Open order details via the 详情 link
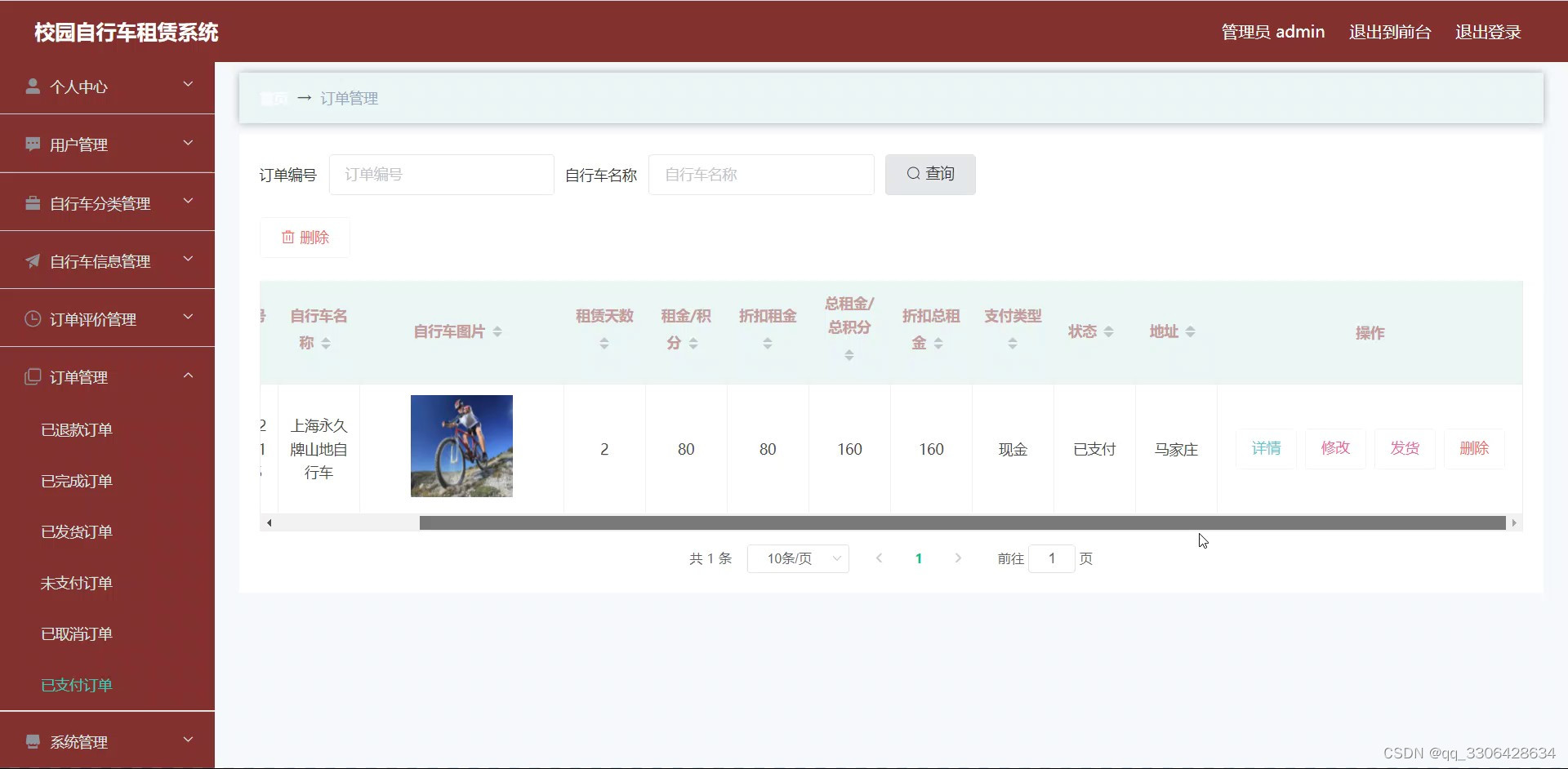The height and width of the screenshot is (769, 1568). (x=1265, y=448)
